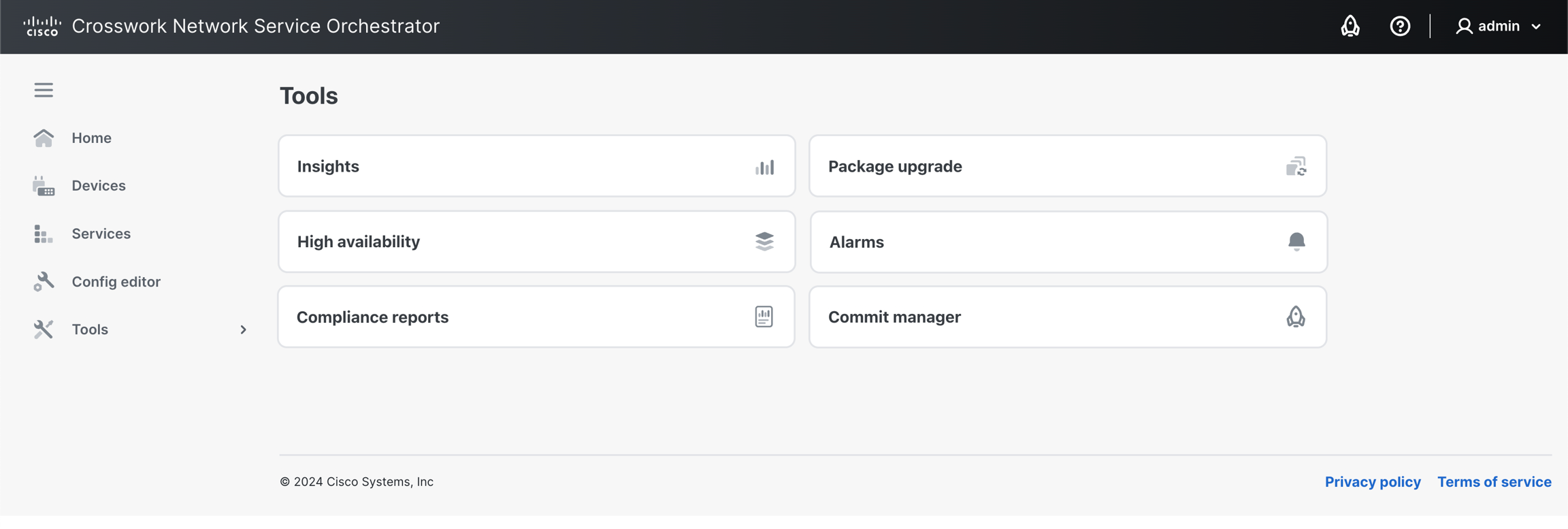Click the Devices icon in sidebar
1568x529 pixels.
pyautogui.click(x=44, y=186)
